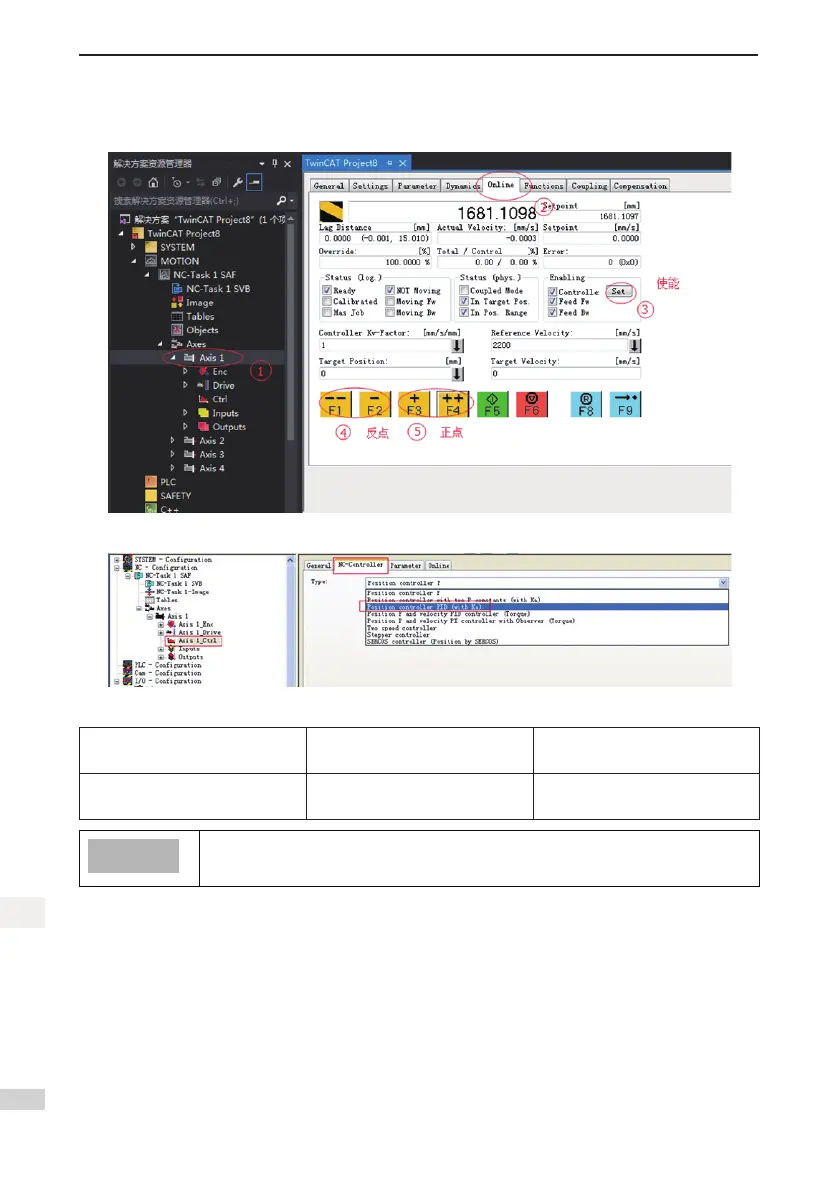Toggle the Moving Fw checkbox
Viewport: 839px width, 1191px height.
(390, 302)
